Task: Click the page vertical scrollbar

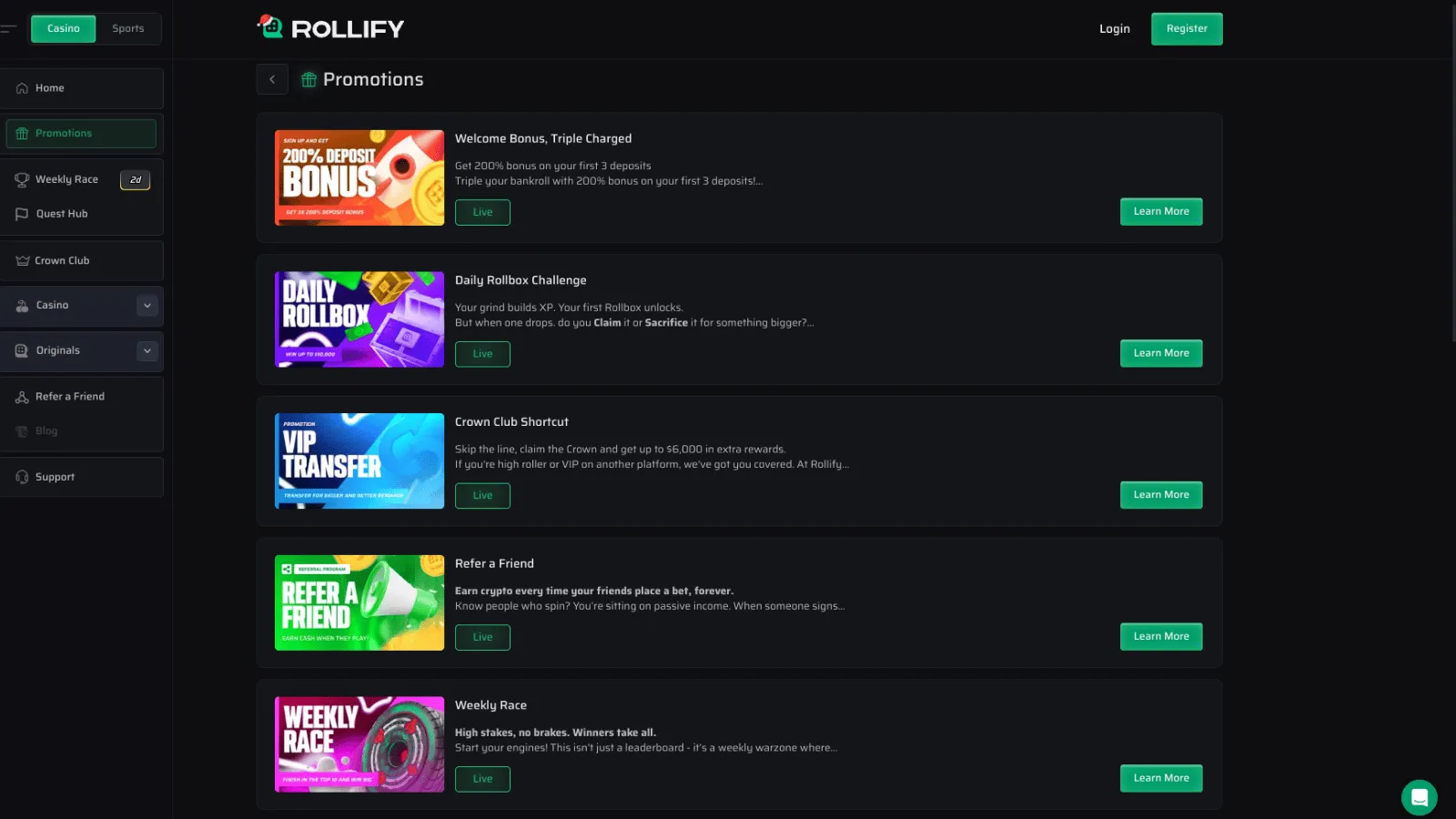Action: coord(1452,173)
